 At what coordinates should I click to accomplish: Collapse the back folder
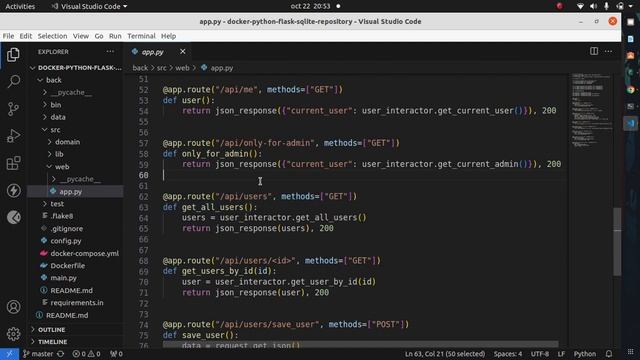point(76,80)
